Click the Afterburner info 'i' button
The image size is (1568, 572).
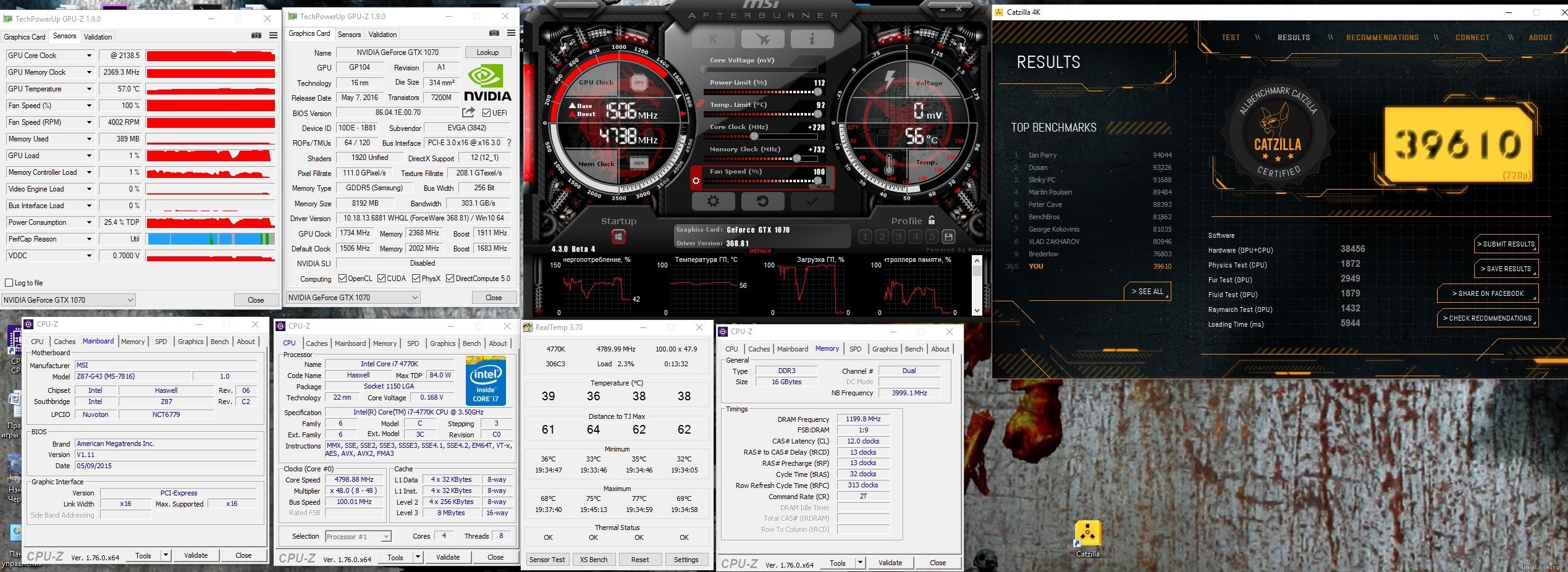(812, 40)
